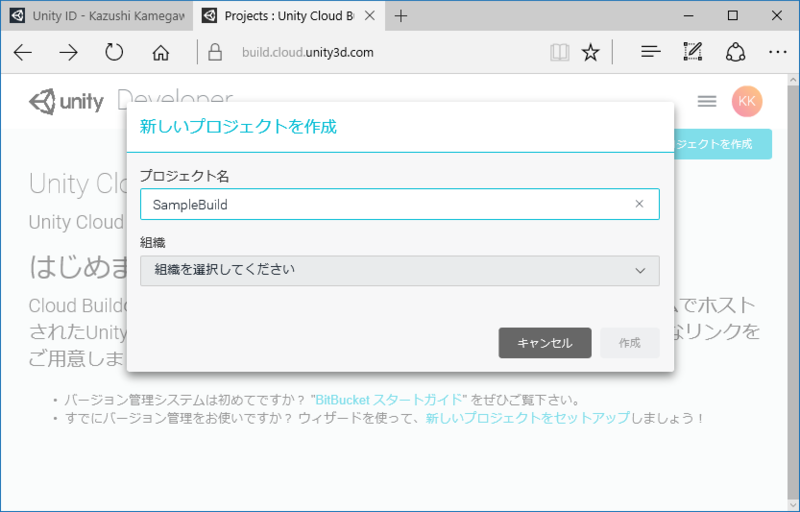Add page to favorites star
The image size is (800, 512).
[x=591, y=53]
